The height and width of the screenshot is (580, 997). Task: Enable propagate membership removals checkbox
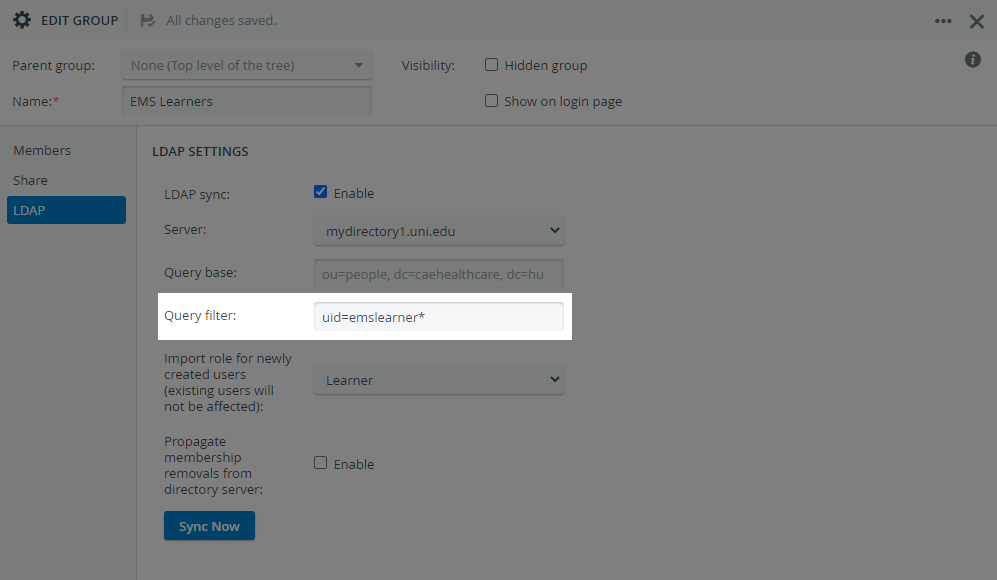point(320,463)
